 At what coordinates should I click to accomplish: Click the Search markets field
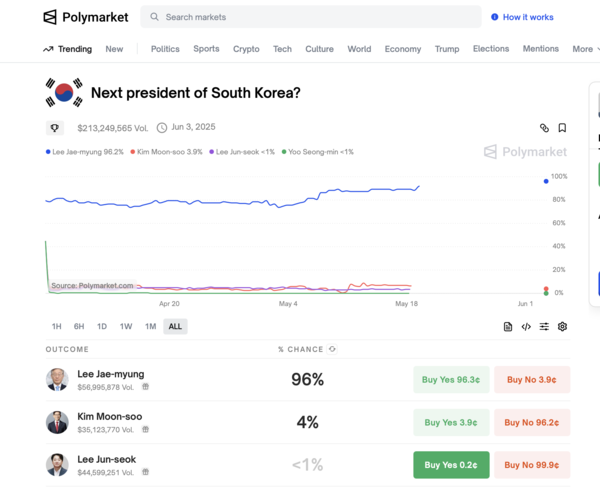[x=310, y=17]
